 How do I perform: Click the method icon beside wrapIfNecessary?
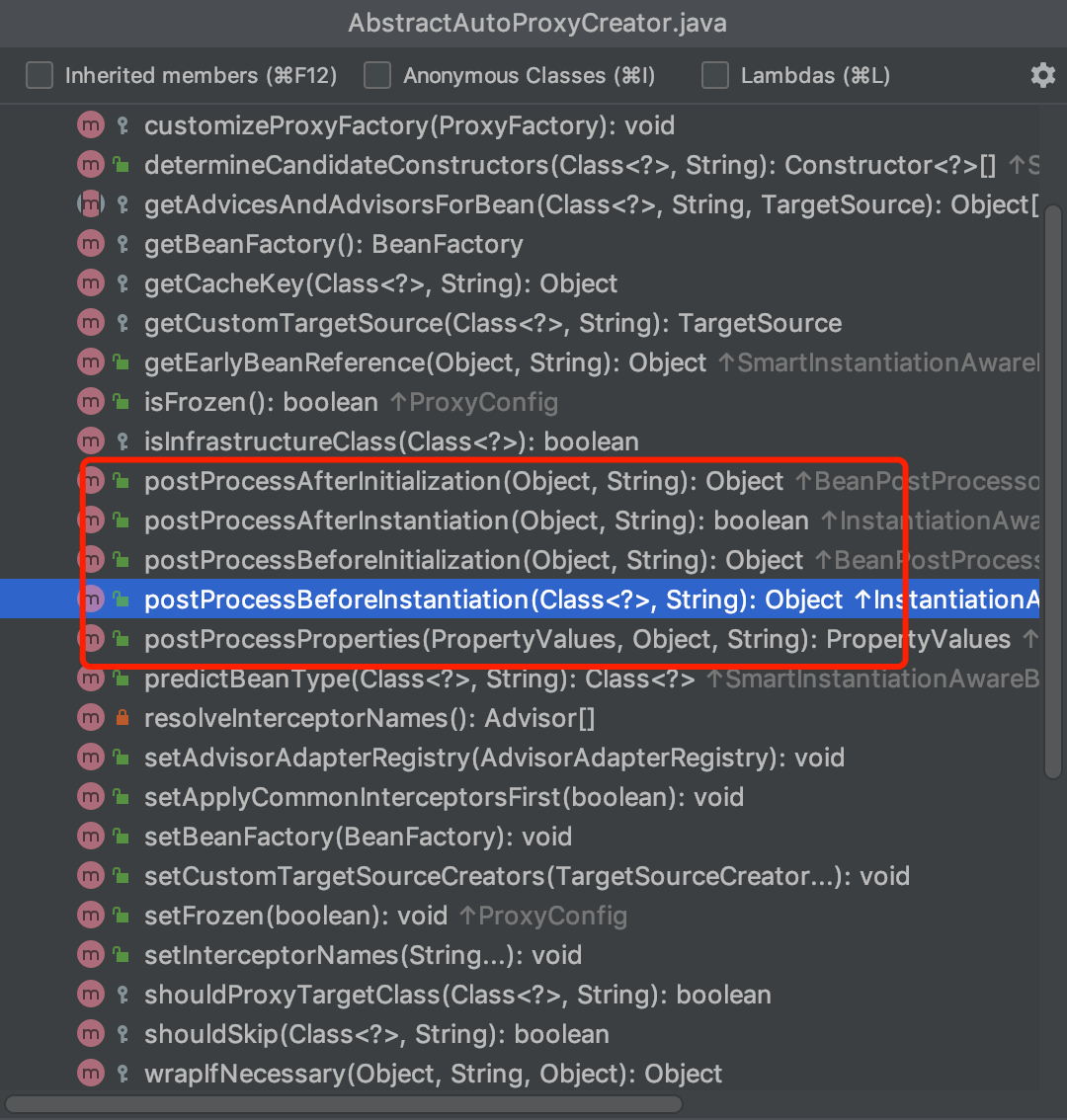click(x=90, y=1074)
